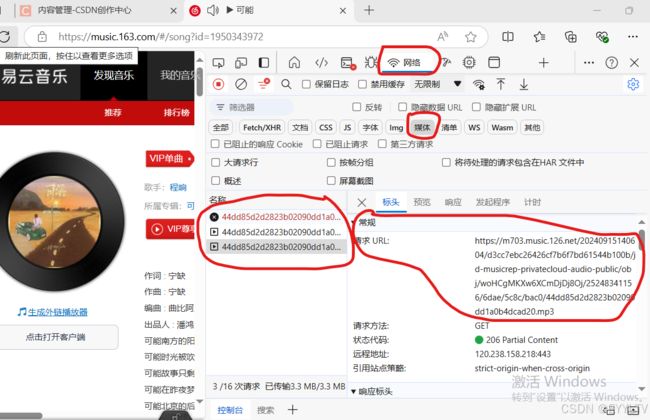This screenshot has width=650, height=420.
Task: Select the 网络 DevTools tab
Action: (x=404, y=63)
